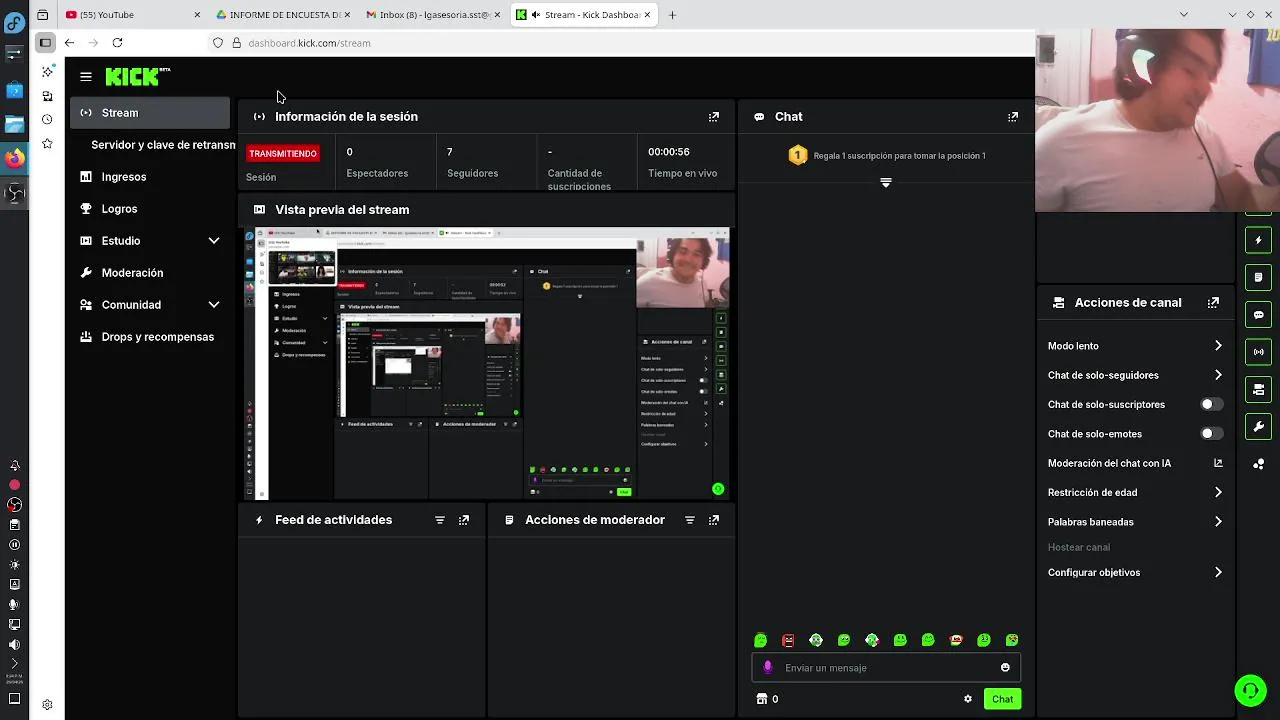This screenshot has height=720, width=1280.
Task: Open the browser tab list dropdown
Action: (1184, 15)
